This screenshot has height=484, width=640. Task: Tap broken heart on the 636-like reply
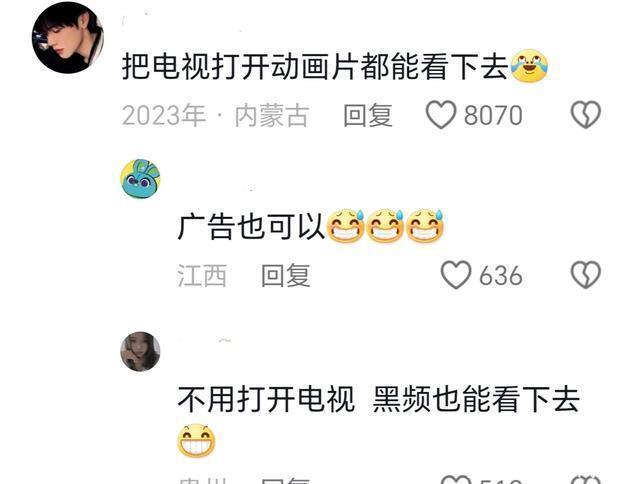586,275
